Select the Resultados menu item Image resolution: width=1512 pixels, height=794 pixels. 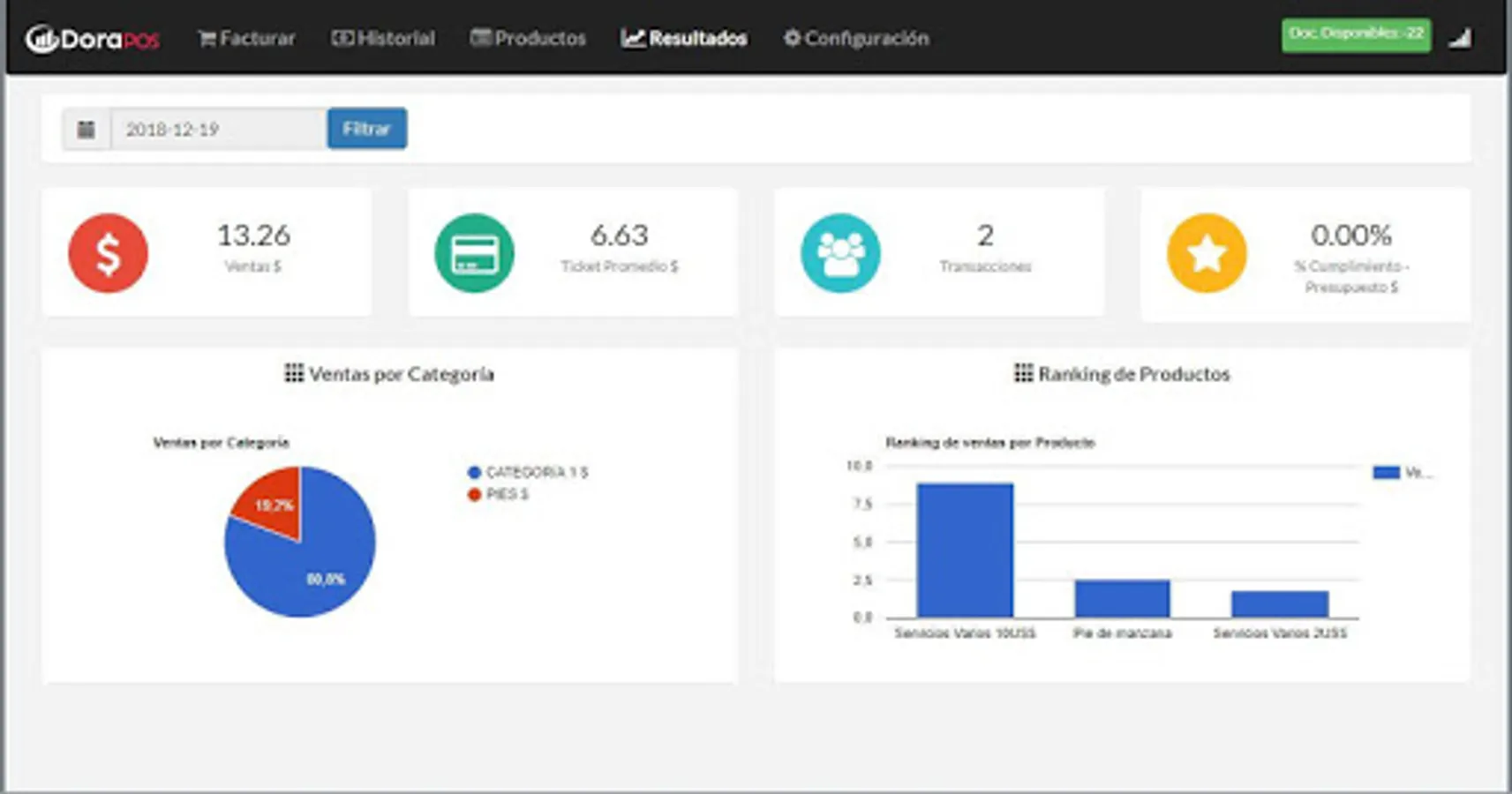point(684,39)
